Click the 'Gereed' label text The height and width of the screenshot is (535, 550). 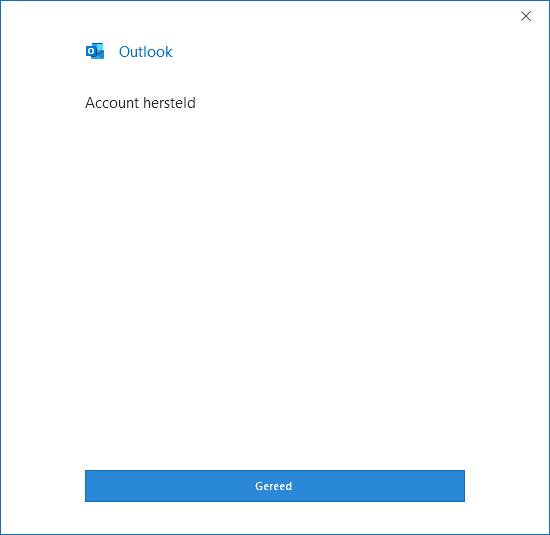(x=274, y=486)
